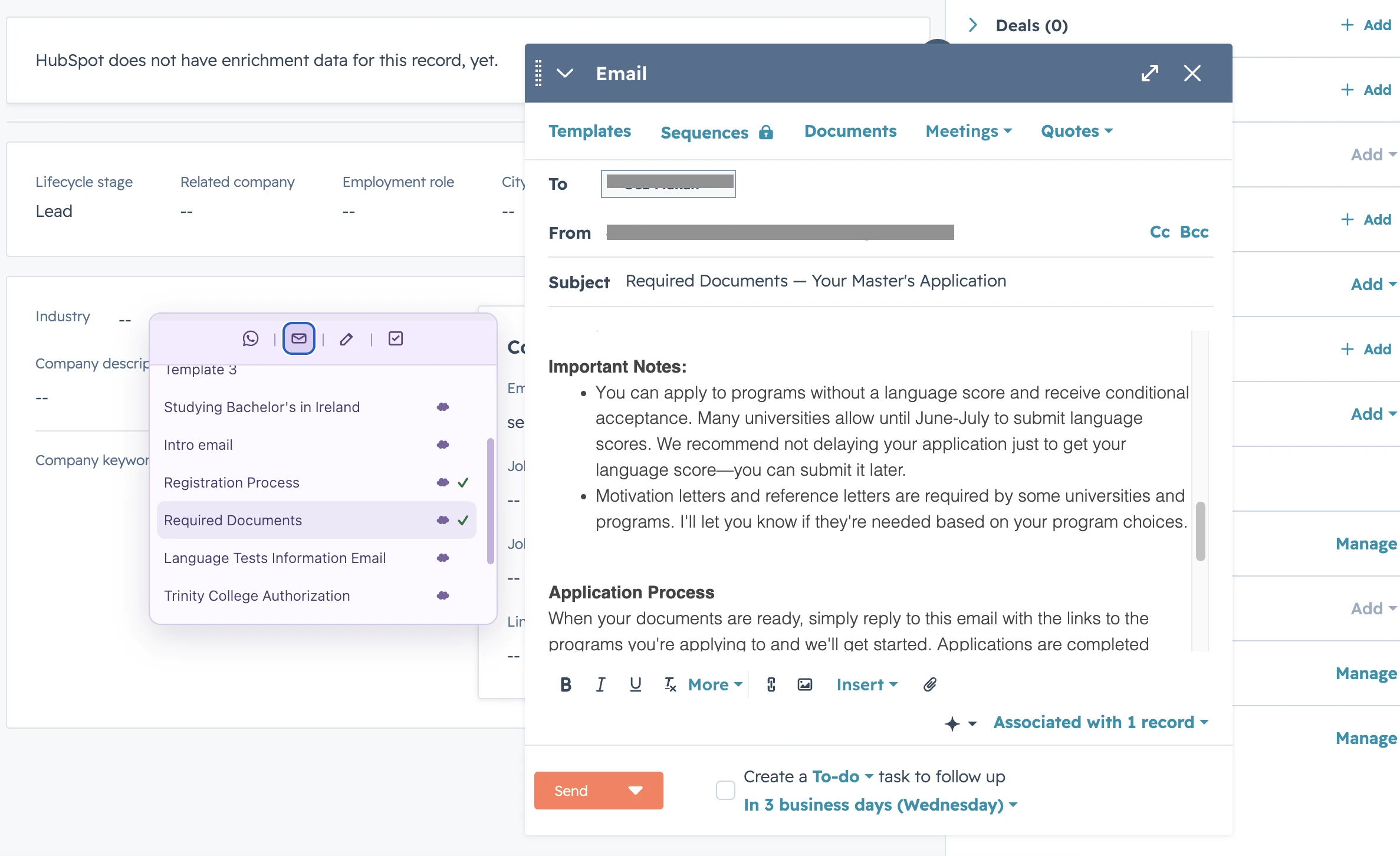Click the Application Process heading in email
The width and height of the screenshot is (1400, 856).
pos(631,592)
